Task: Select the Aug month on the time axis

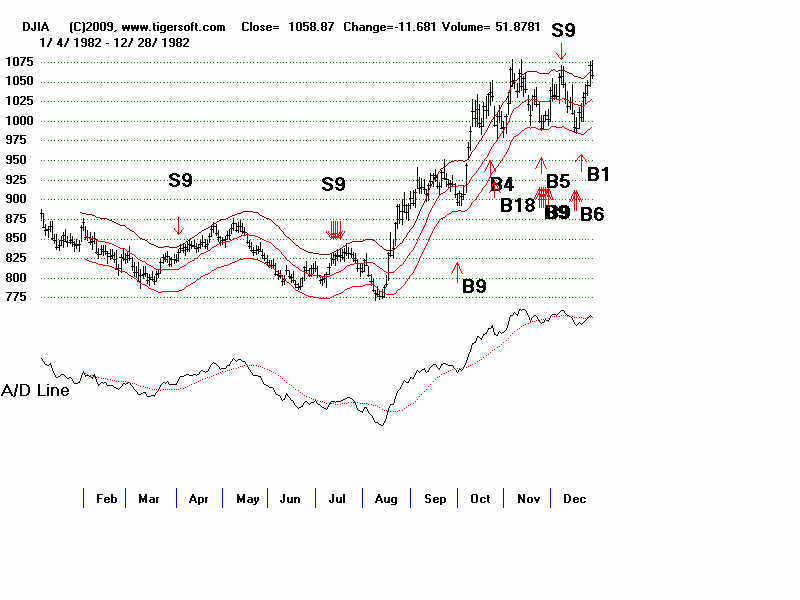Action: point(385,498)
